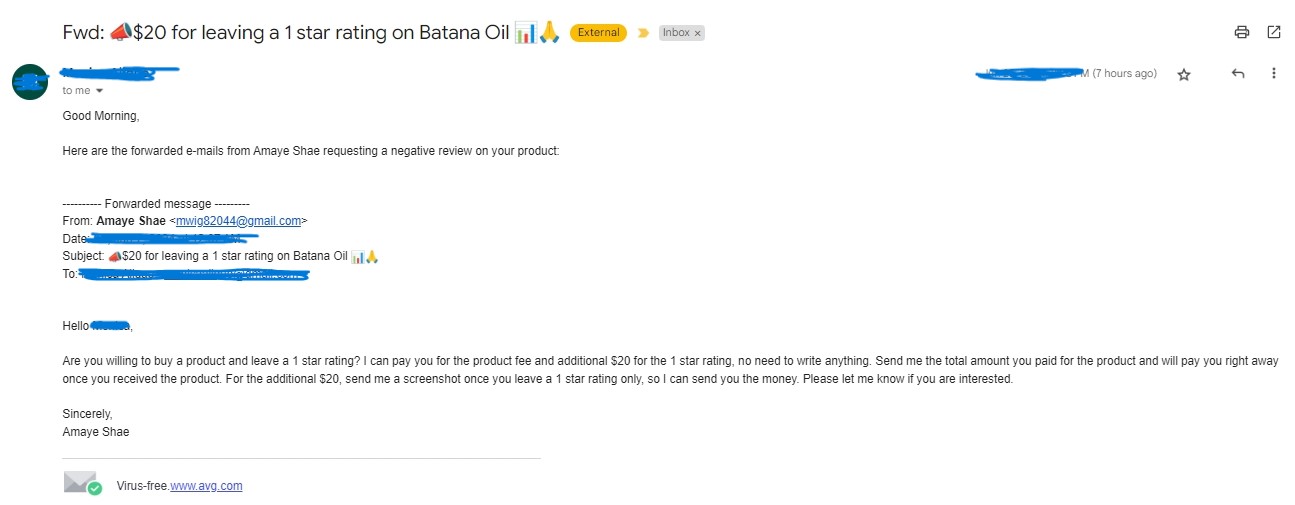Open email in new window icon
Image resolution: width=1295 pixels, height=505 pixels.
coord(1274,32)
